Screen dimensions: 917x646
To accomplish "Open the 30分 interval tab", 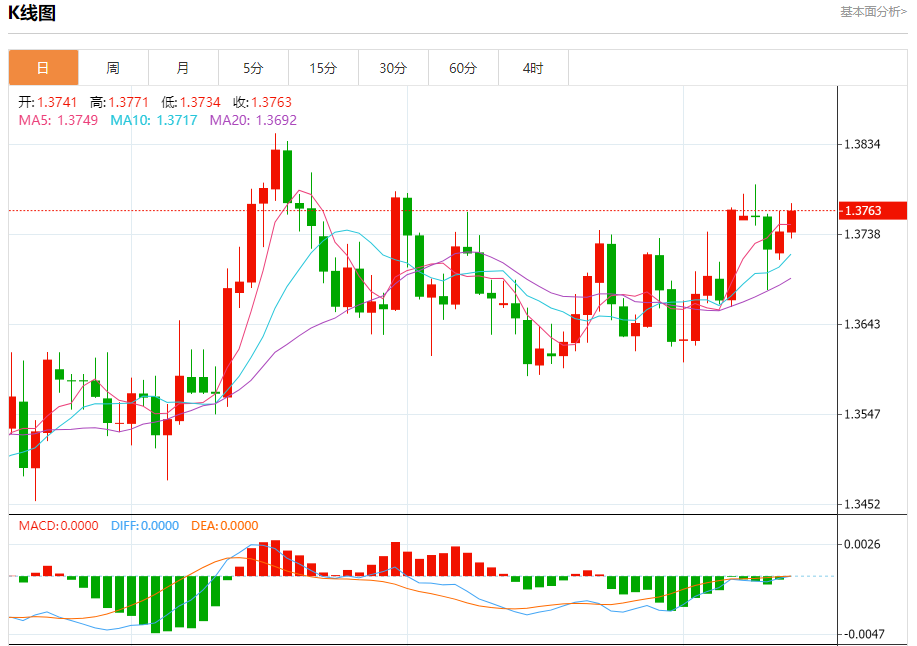I will click(394, 68).
